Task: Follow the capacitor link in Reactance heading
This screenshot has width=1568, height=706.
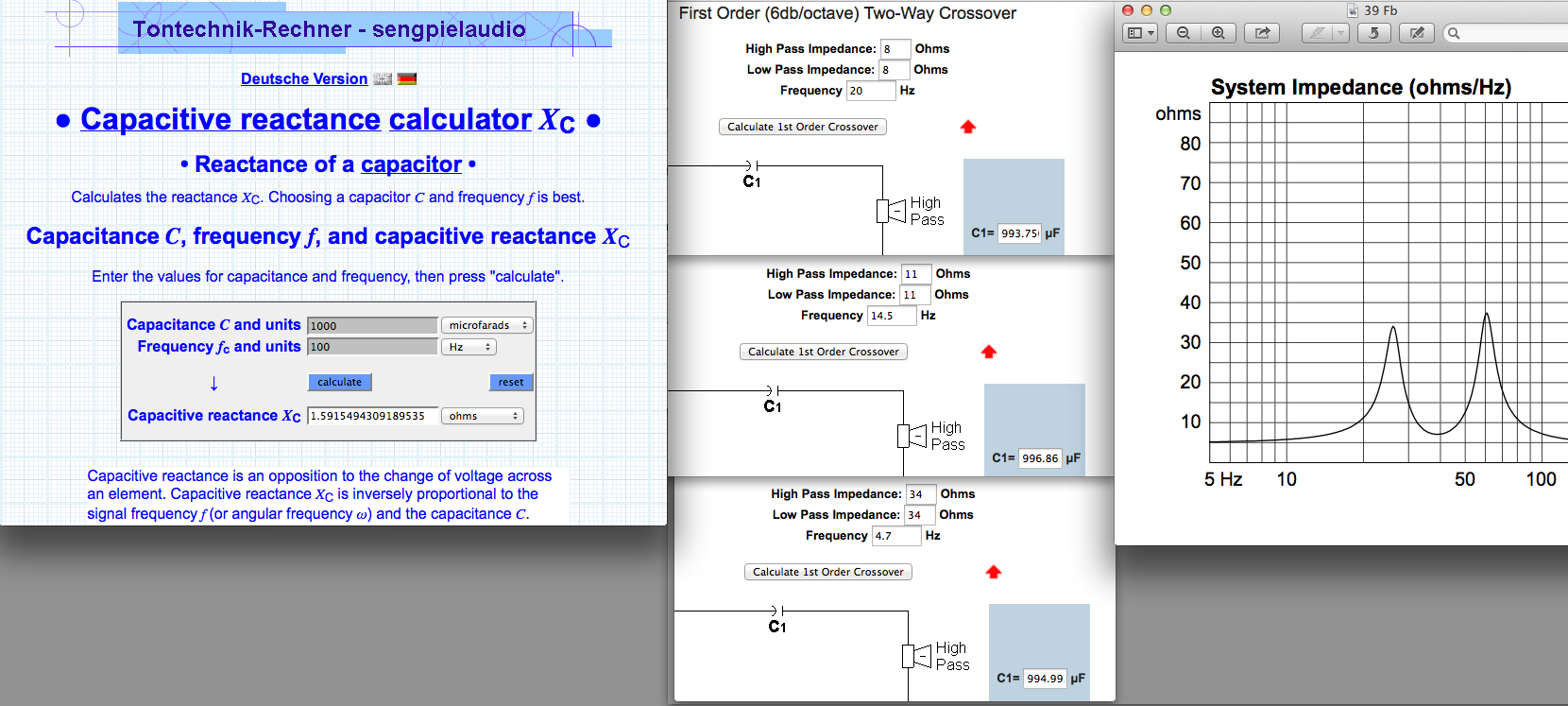Action: [x=411, y=164]
